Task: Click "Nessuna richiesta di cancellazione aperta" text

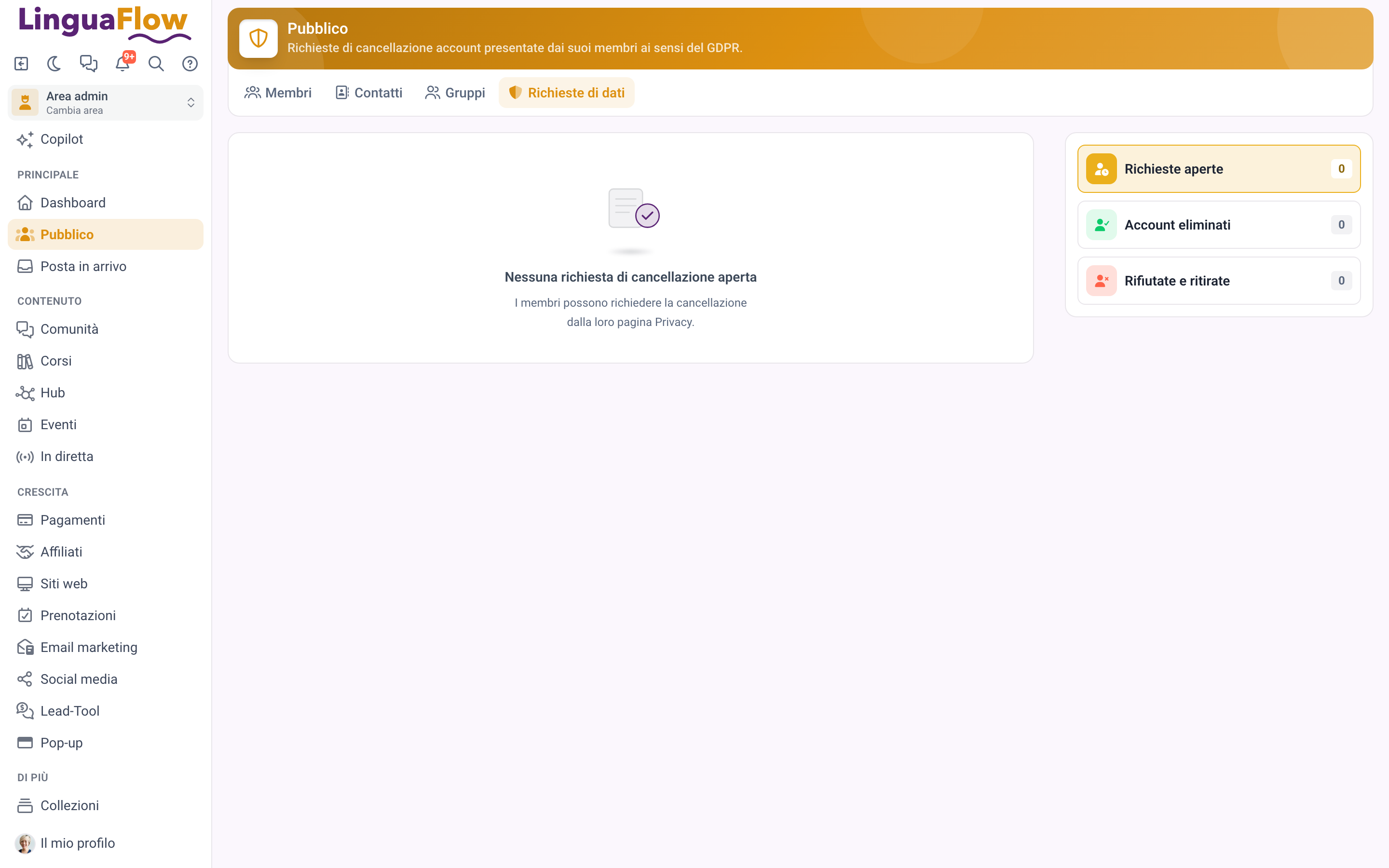Action: [x=630, y=277]
